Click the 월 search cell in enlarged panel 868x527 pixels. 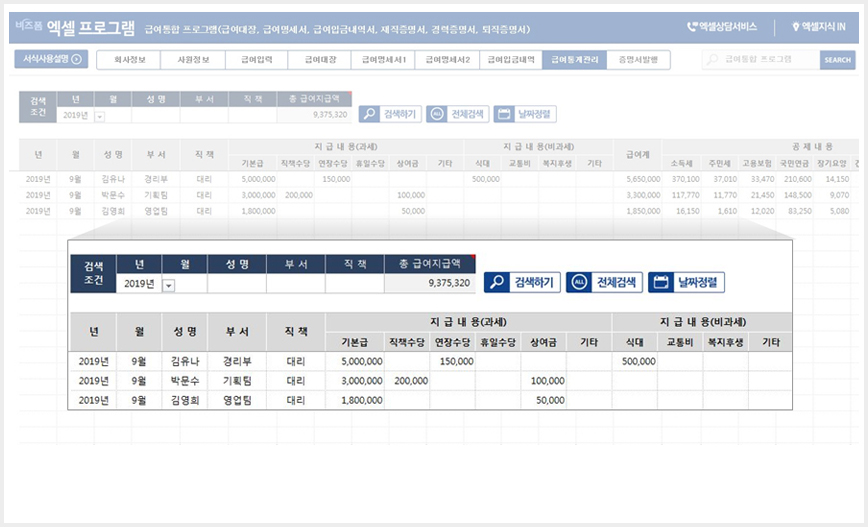point(185,283)
